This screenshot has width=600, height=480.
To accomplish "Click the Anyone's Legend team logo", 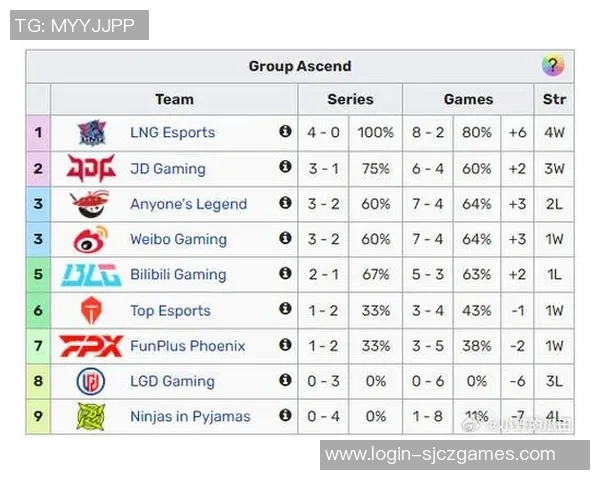I will point(91,204).
